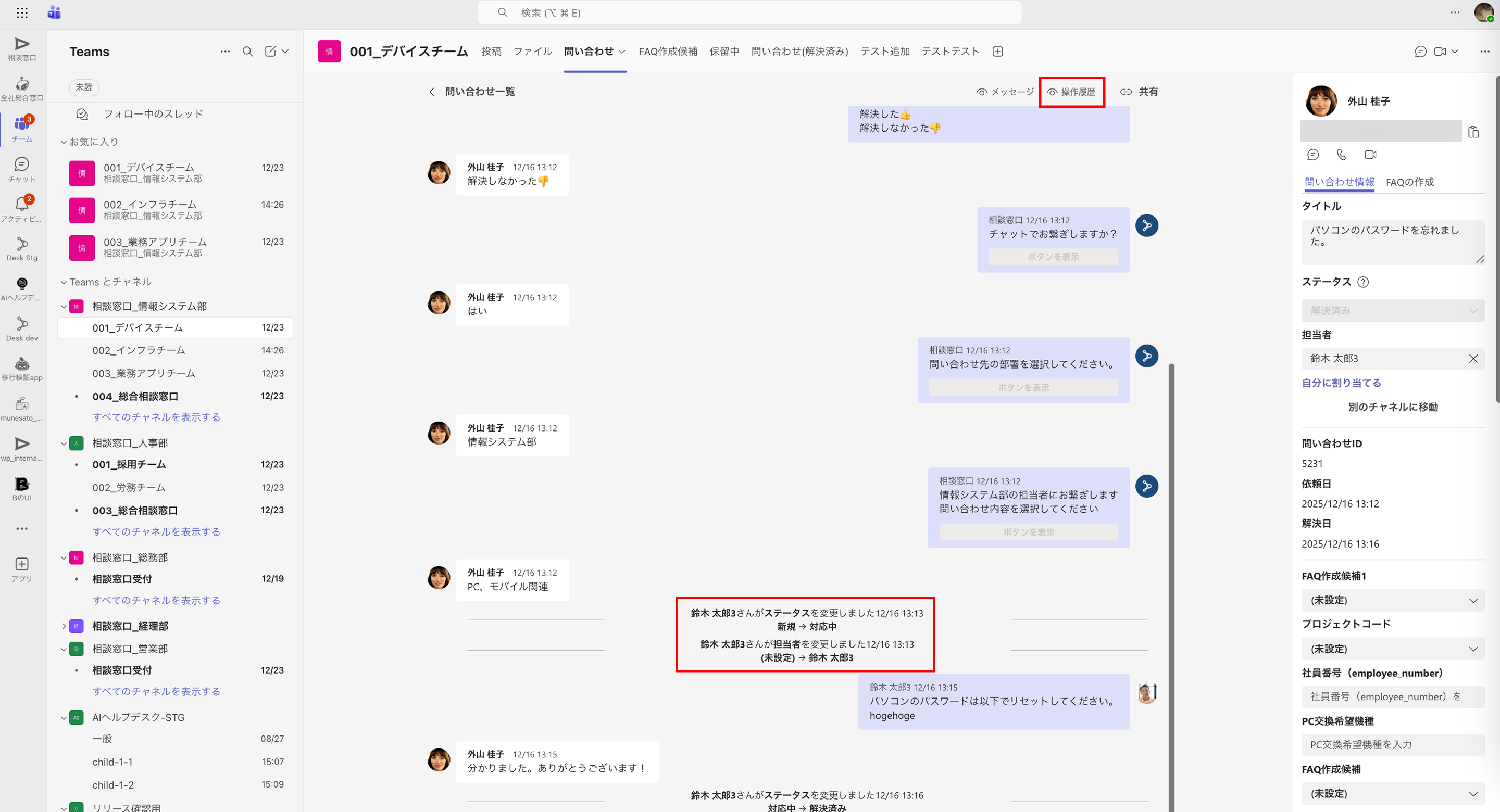Screen dimensions: 1500x812
Task: Open FAQ作成候補1 dropdown
Action: tap(1393, 600)
